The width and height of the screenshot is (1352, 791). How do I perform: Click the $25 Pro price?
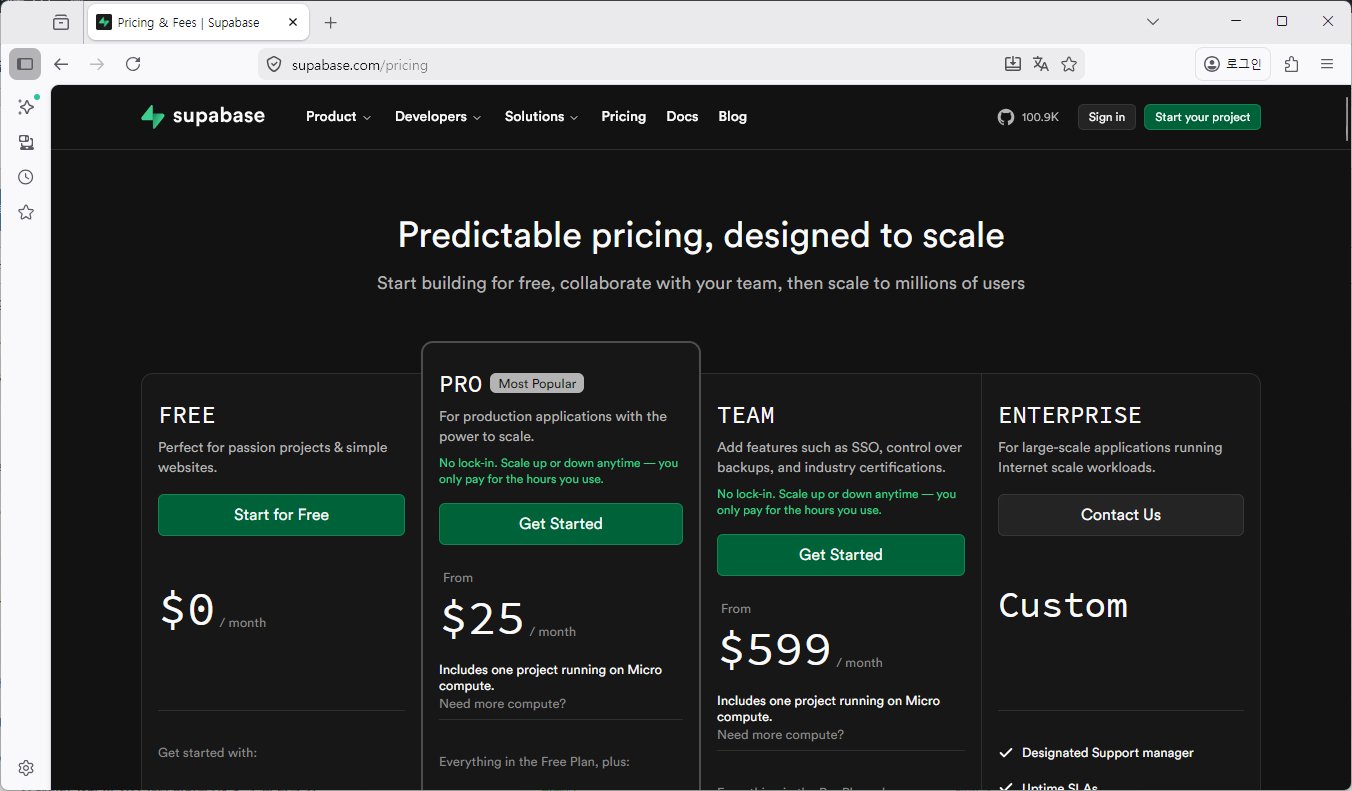[483, 619]
